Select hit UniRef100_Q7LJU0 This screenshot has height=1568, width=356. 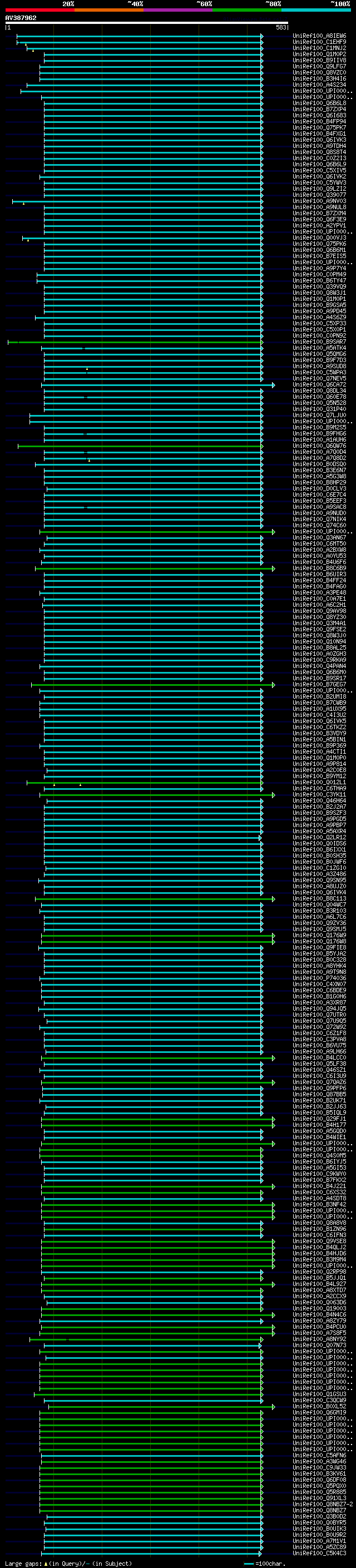[x=319, y=415]
